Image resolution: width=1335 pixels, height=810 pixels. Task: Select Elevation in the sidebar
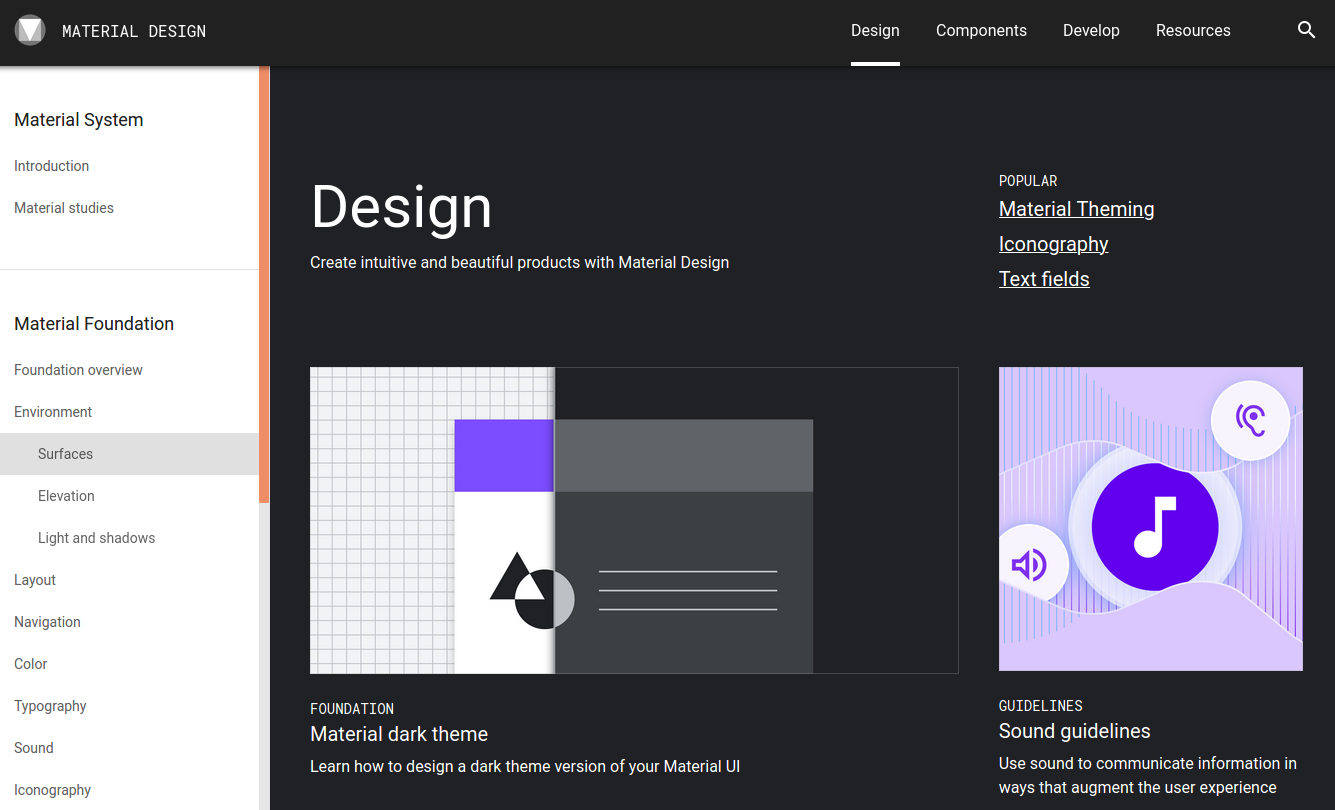point(66,496)
